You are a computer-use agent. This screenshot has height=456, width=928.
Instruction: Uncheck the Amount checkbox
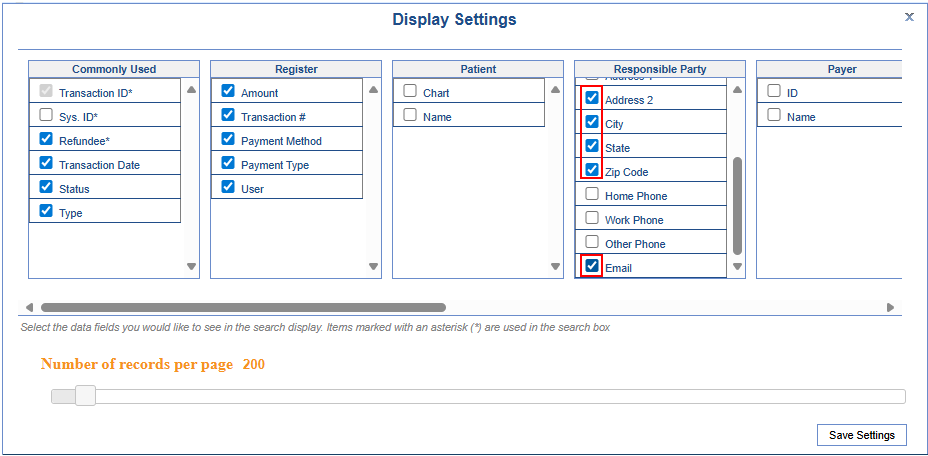pos(228,91)
